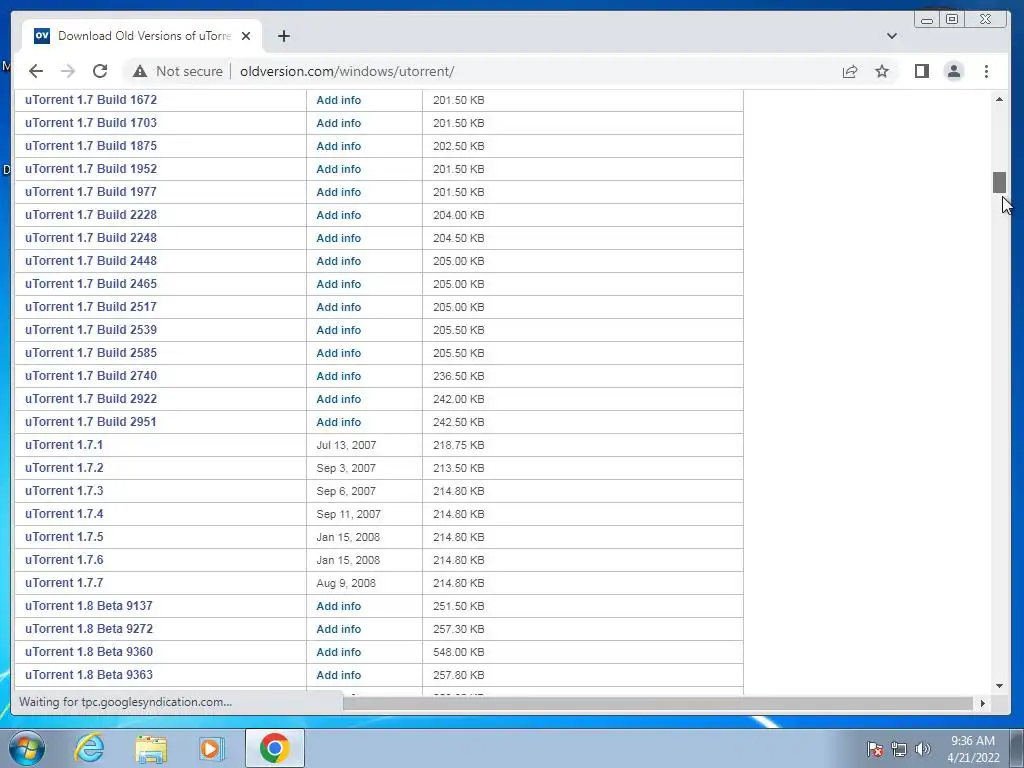The height and width of the screenshot is (768, 1024).
Task: Open the volume speaker tray icon
Action: coord(923,749)
